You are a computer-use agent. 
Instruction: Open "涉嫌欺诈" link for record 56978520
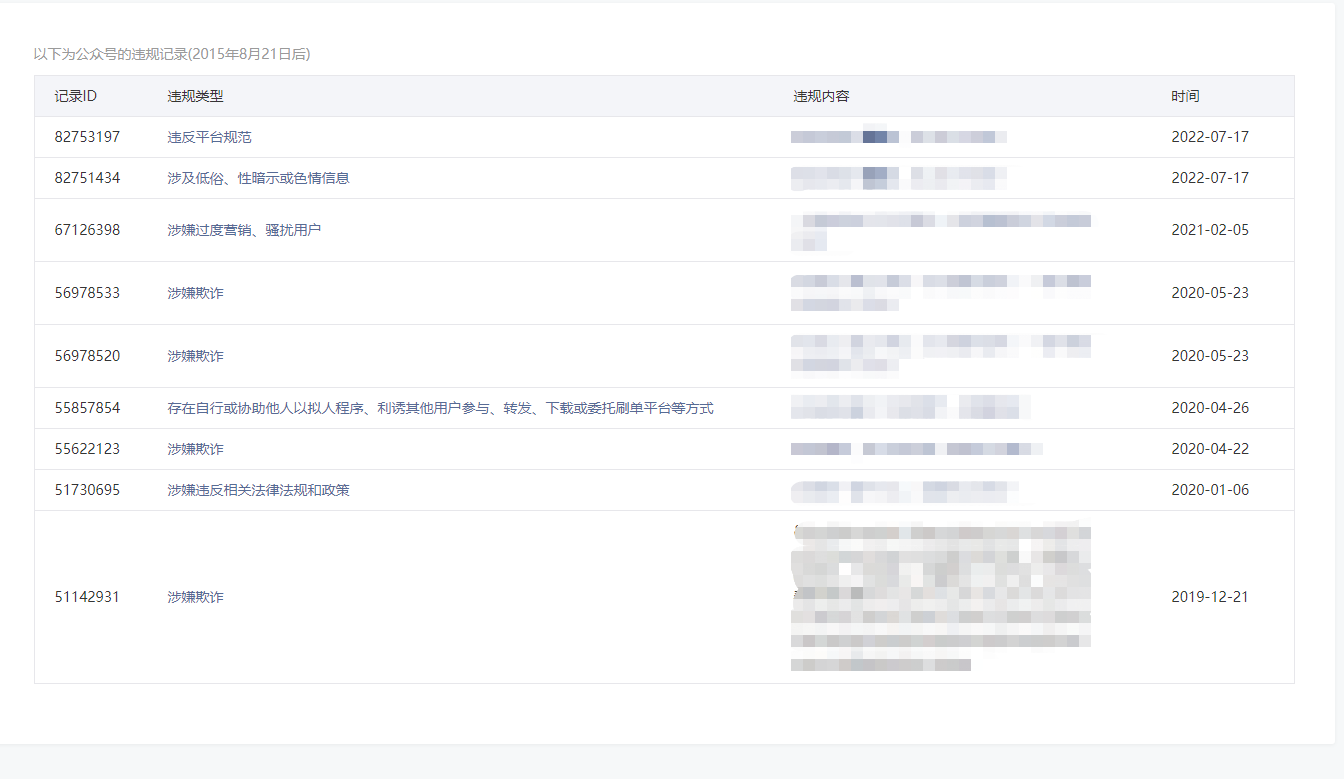click(195, 356)
